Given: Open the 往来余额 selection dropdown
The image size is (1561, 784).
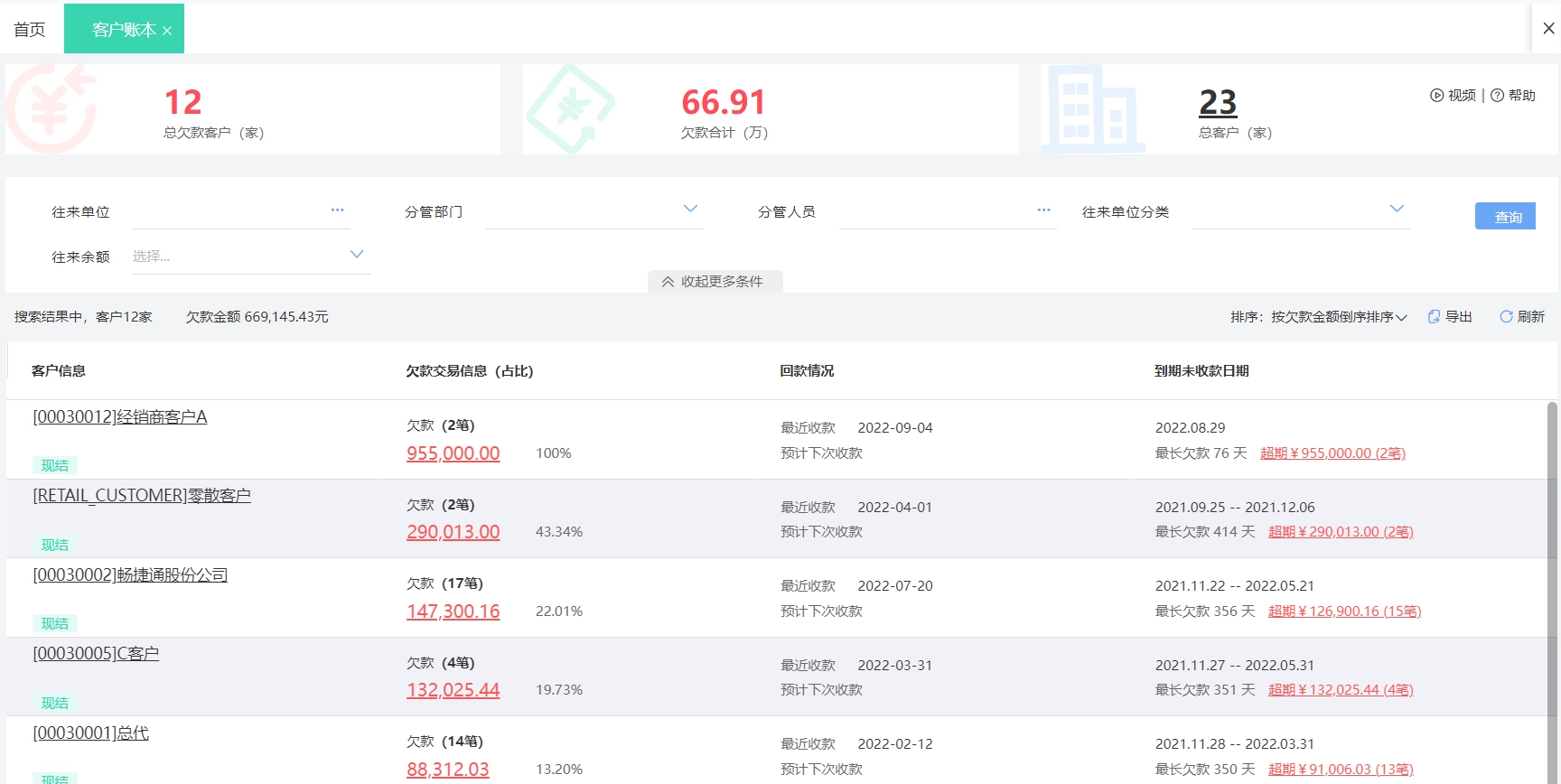Looking at the screenshot, I should tap(356, 255).
